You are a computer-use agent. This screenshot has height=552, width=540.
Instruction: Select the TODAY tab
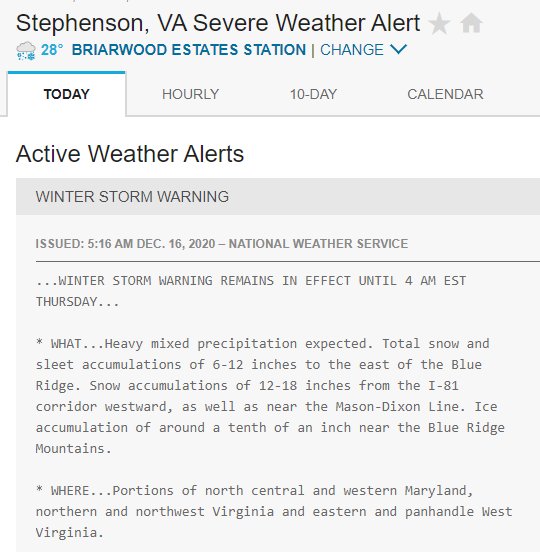[67, 94]
